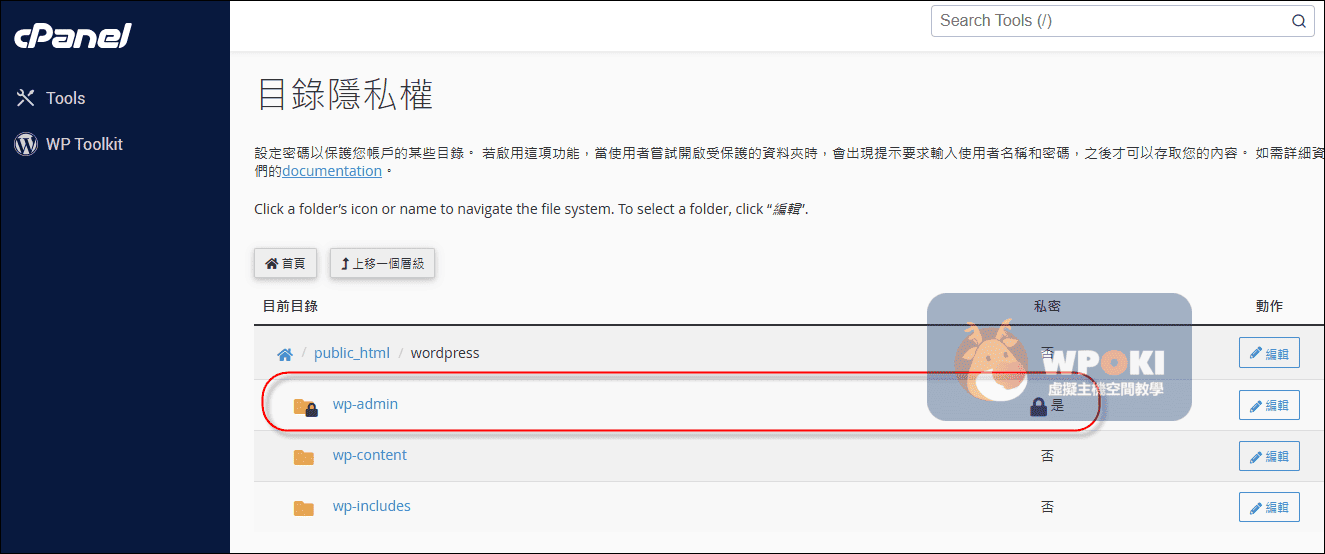This screenshot has width=1325, height=554.
Task: Navigate to public_html in breadcrumb
Action: [x=352, y=353]
